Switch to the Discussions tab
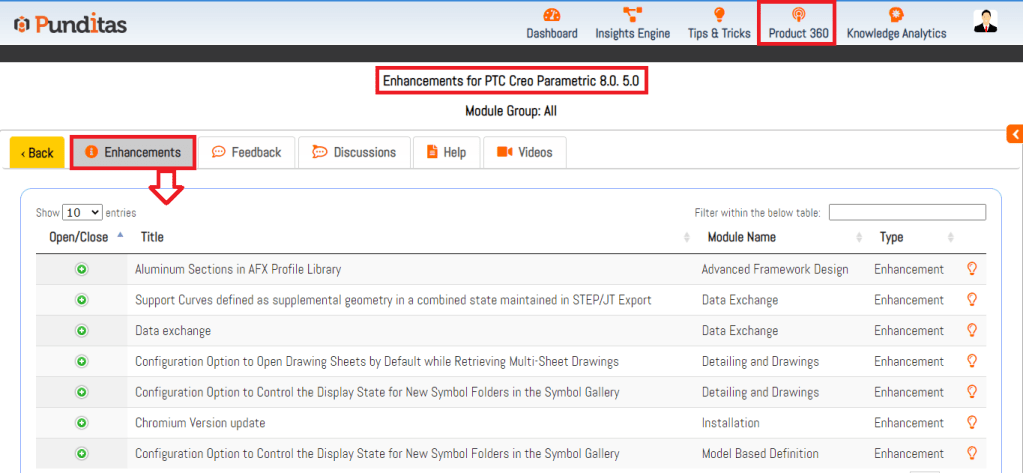 tap(354, 152)
